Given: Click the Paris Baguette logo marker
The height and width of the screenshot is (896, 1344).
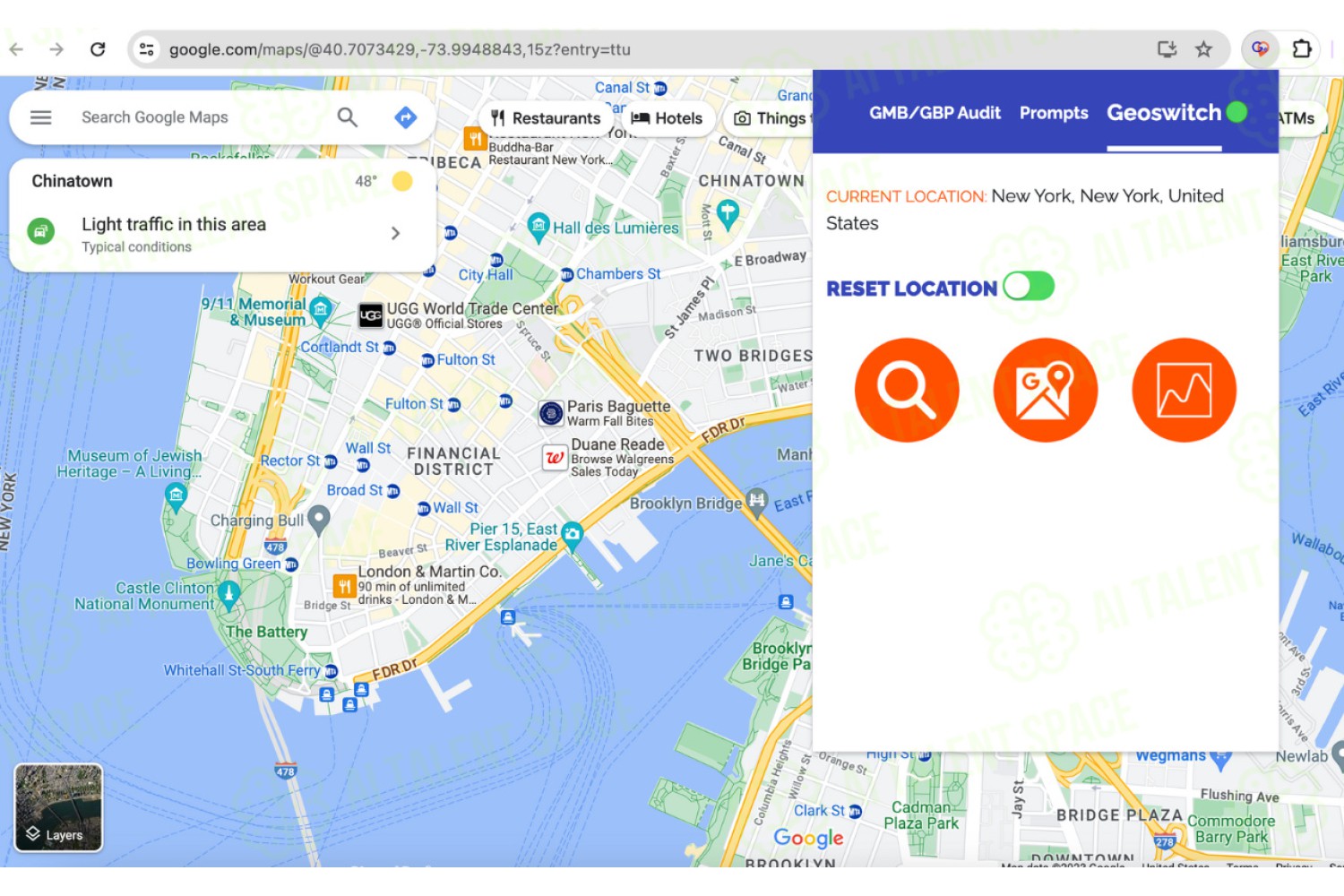Looking at the screenshot, I should tap(551, 413).
